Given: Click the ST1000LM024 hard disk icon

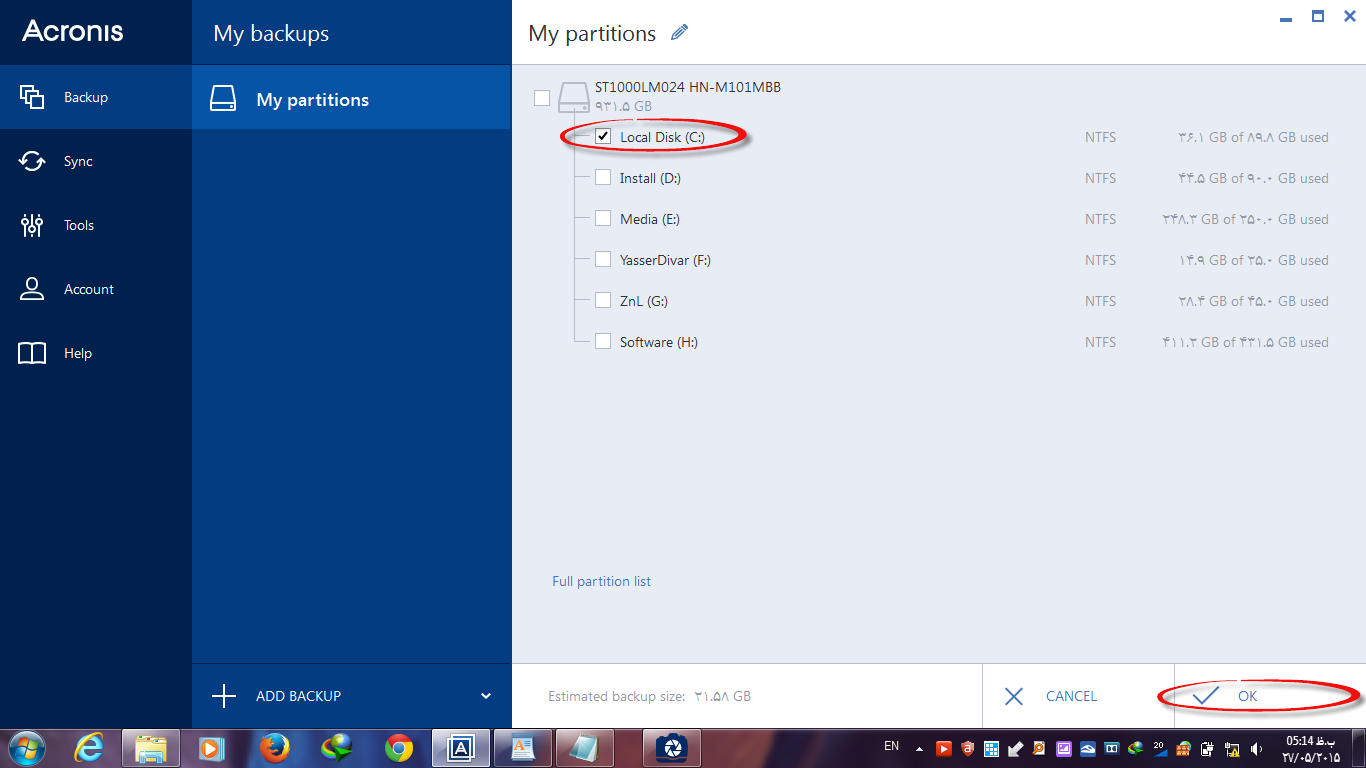Looking at the screenshot, I should [x=574, y=97].
